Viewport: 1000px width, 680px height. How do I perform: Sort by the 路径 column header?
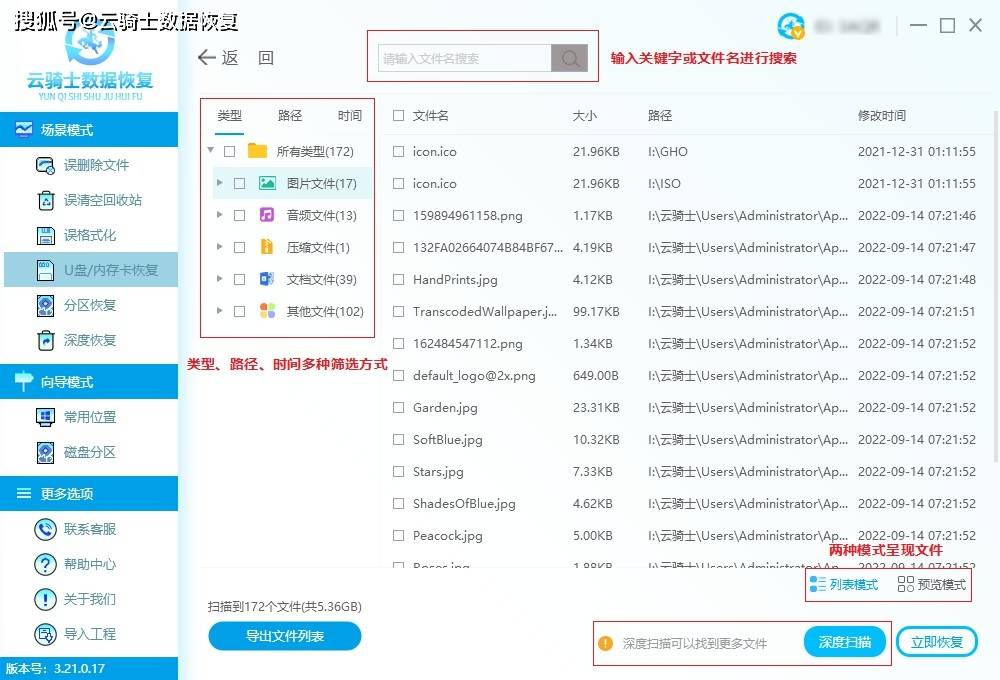[x=660, y=115]
